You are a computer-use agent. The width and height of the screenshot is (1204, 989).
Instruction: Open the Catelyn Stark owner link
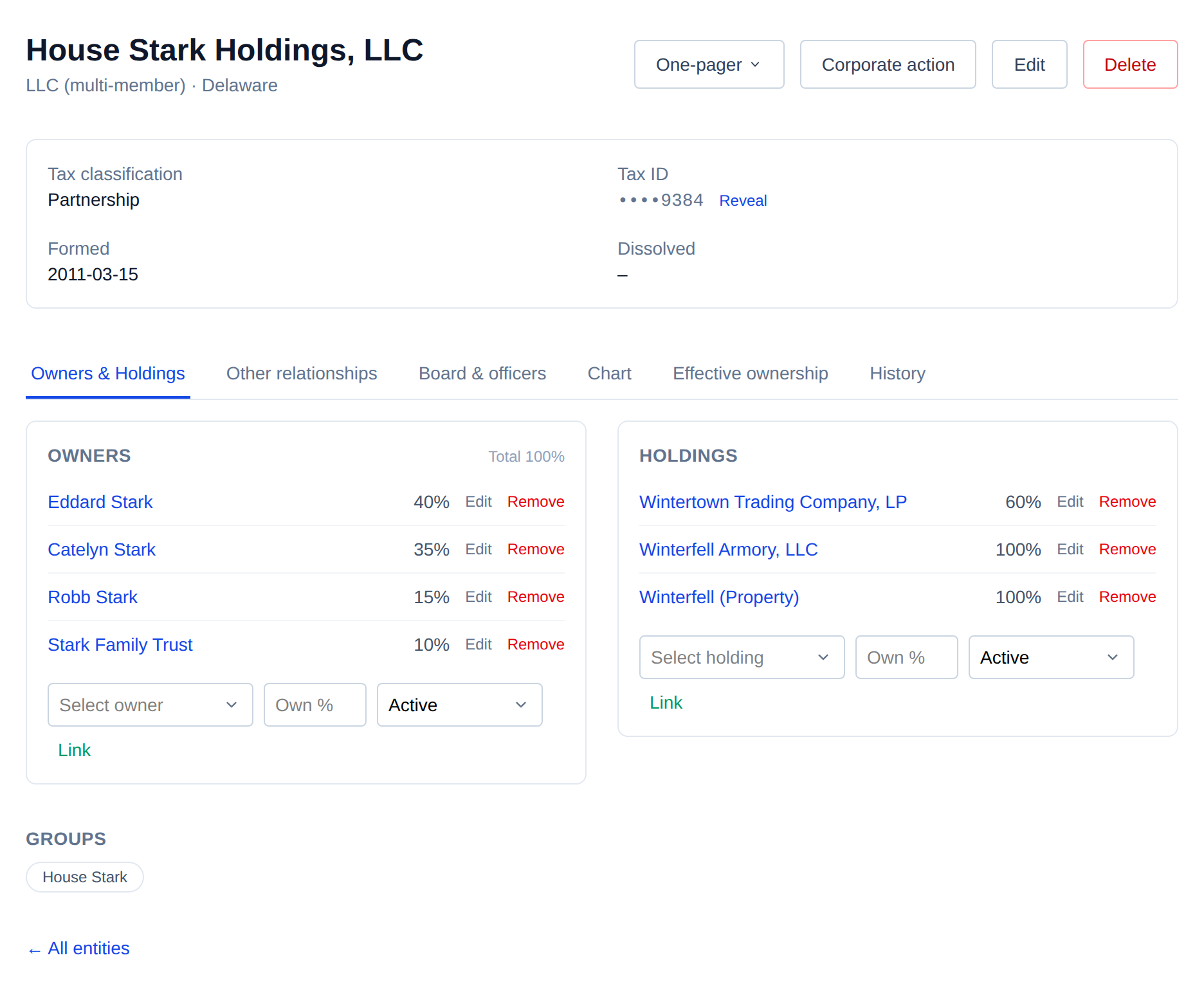[102, 549]
